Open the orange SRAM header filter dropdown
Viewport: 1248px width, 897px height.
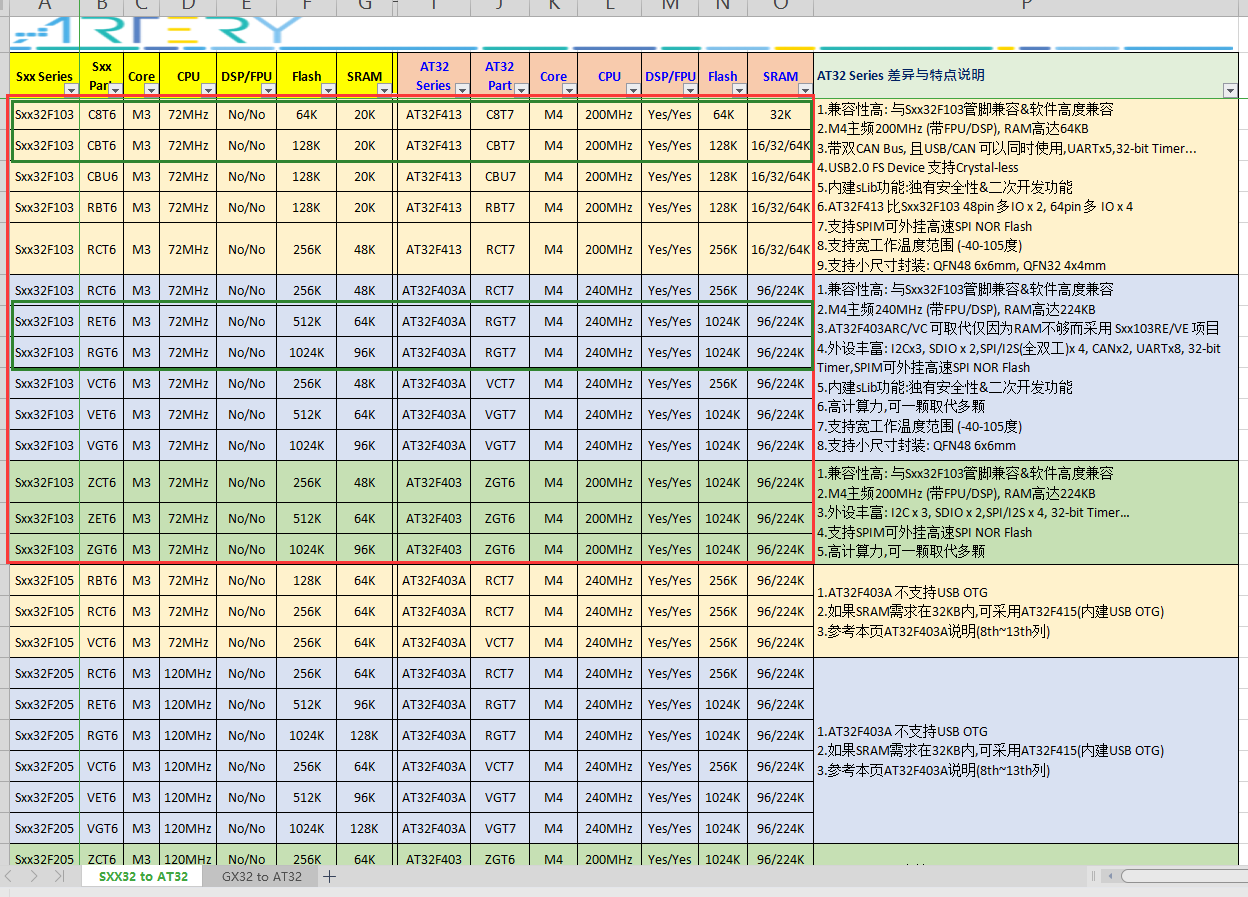coord(804,90)
